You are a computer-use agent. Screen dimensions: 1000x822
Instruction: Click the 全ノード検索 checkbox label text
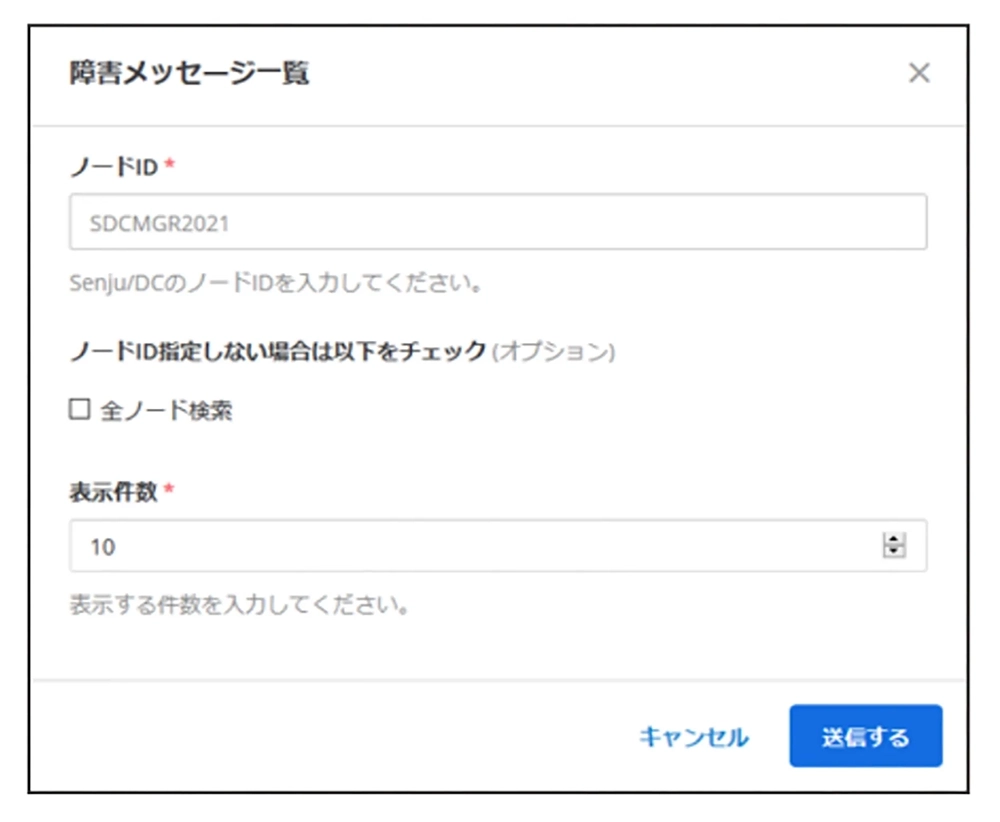point(166,410)
